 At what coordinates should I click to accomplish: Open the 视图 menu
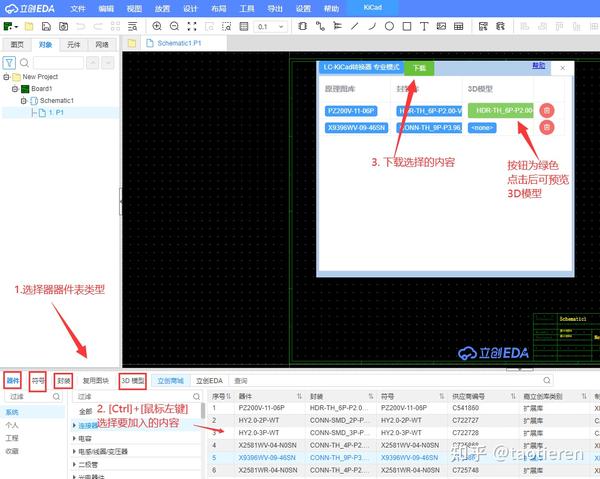point(134,8)
